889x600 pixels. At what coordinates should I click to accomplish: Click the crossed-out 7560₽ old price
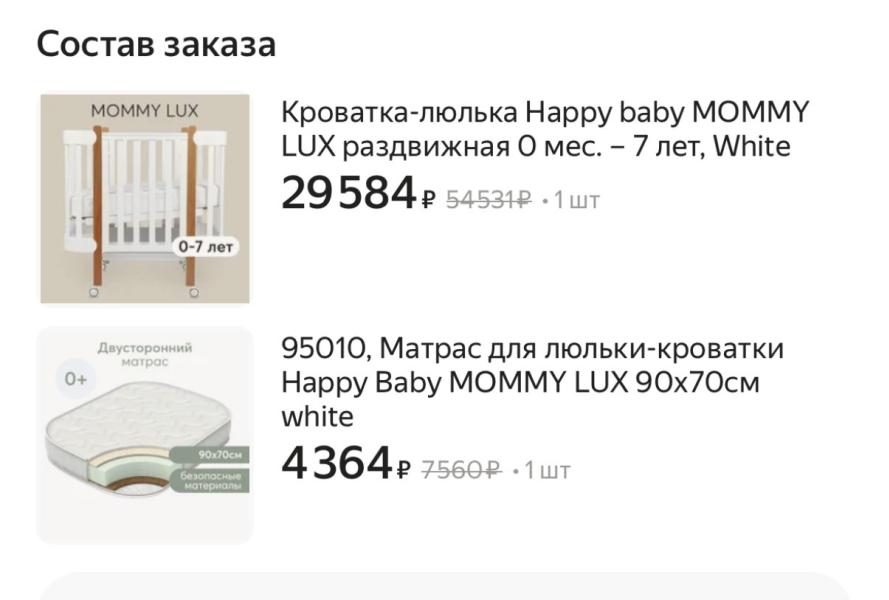pyautogui.click(x=461, y=469)
